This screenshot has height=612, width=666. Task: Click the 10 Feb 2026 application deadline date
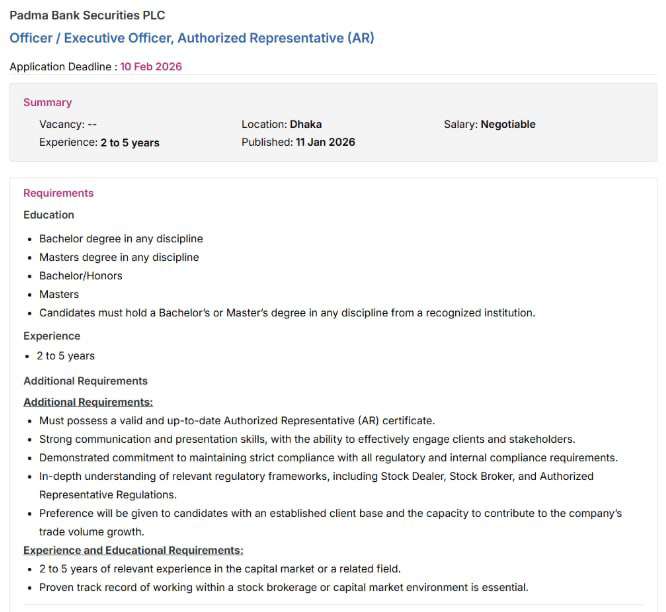(151, 67)
